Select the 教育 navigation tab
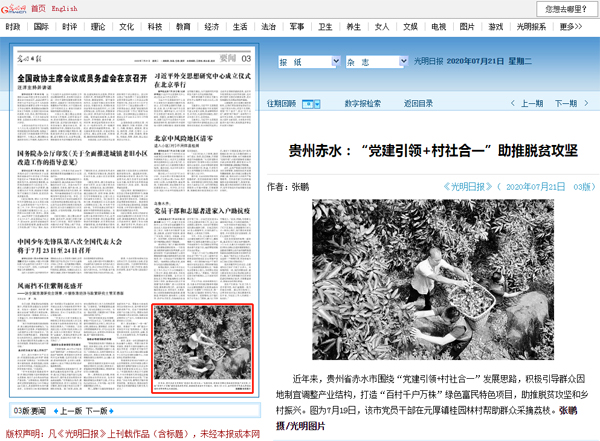Screen dimensions: 600x441 pyautogui.click(x=183, y=28)
